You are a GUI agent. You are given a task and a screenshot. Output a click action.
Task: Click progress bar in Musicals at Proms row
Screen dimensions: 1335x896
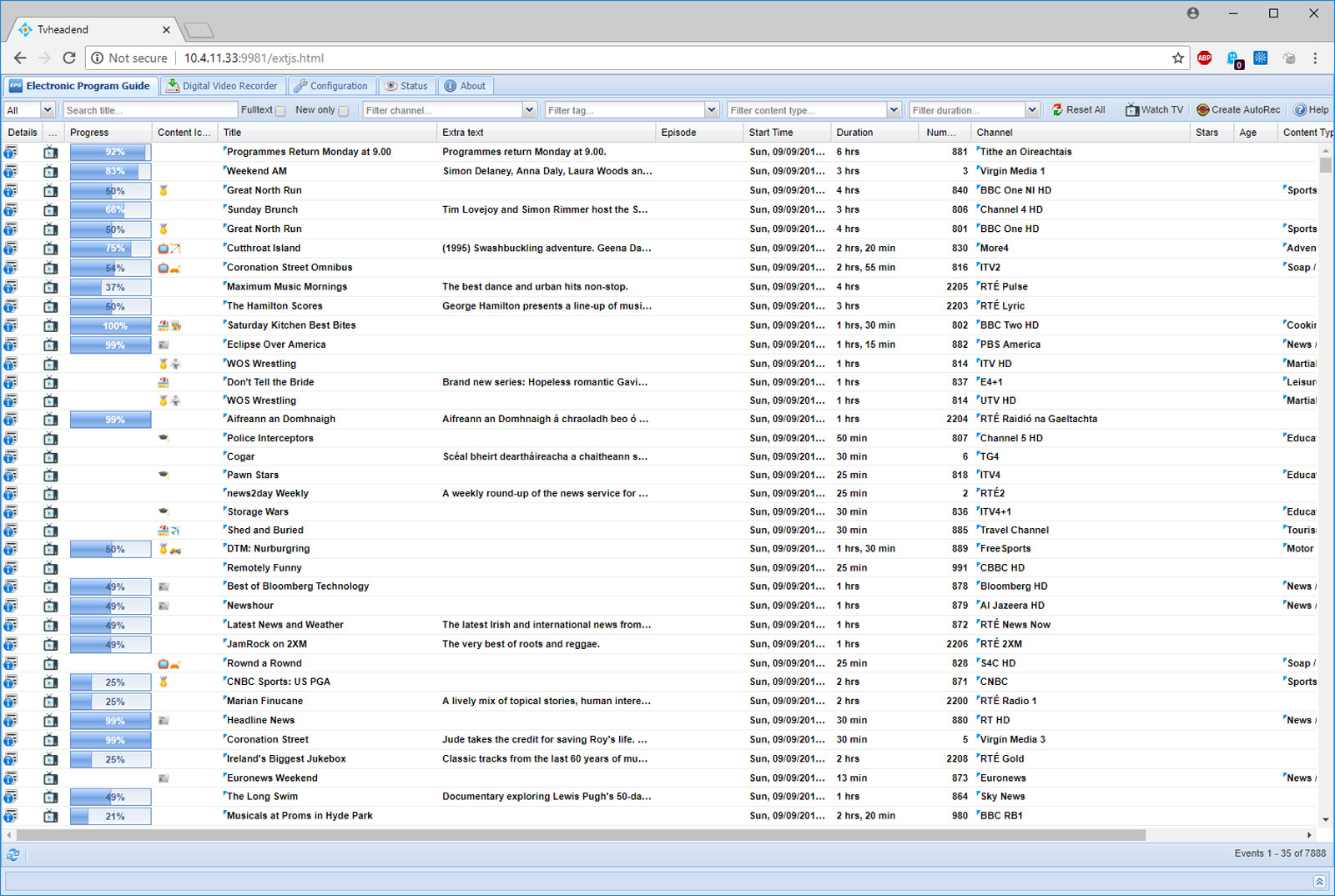(110, 816)
